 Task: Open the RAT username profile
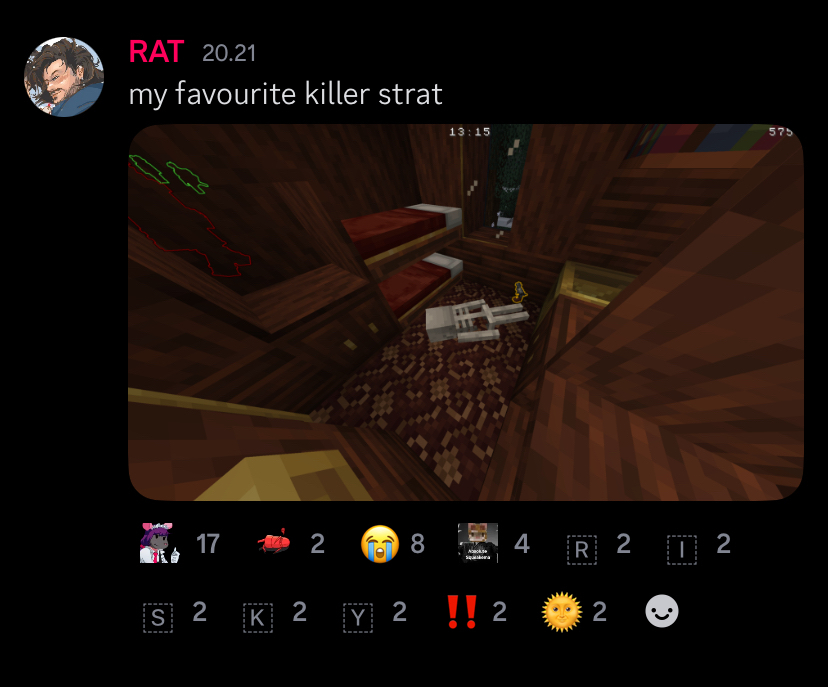point(156,52)
